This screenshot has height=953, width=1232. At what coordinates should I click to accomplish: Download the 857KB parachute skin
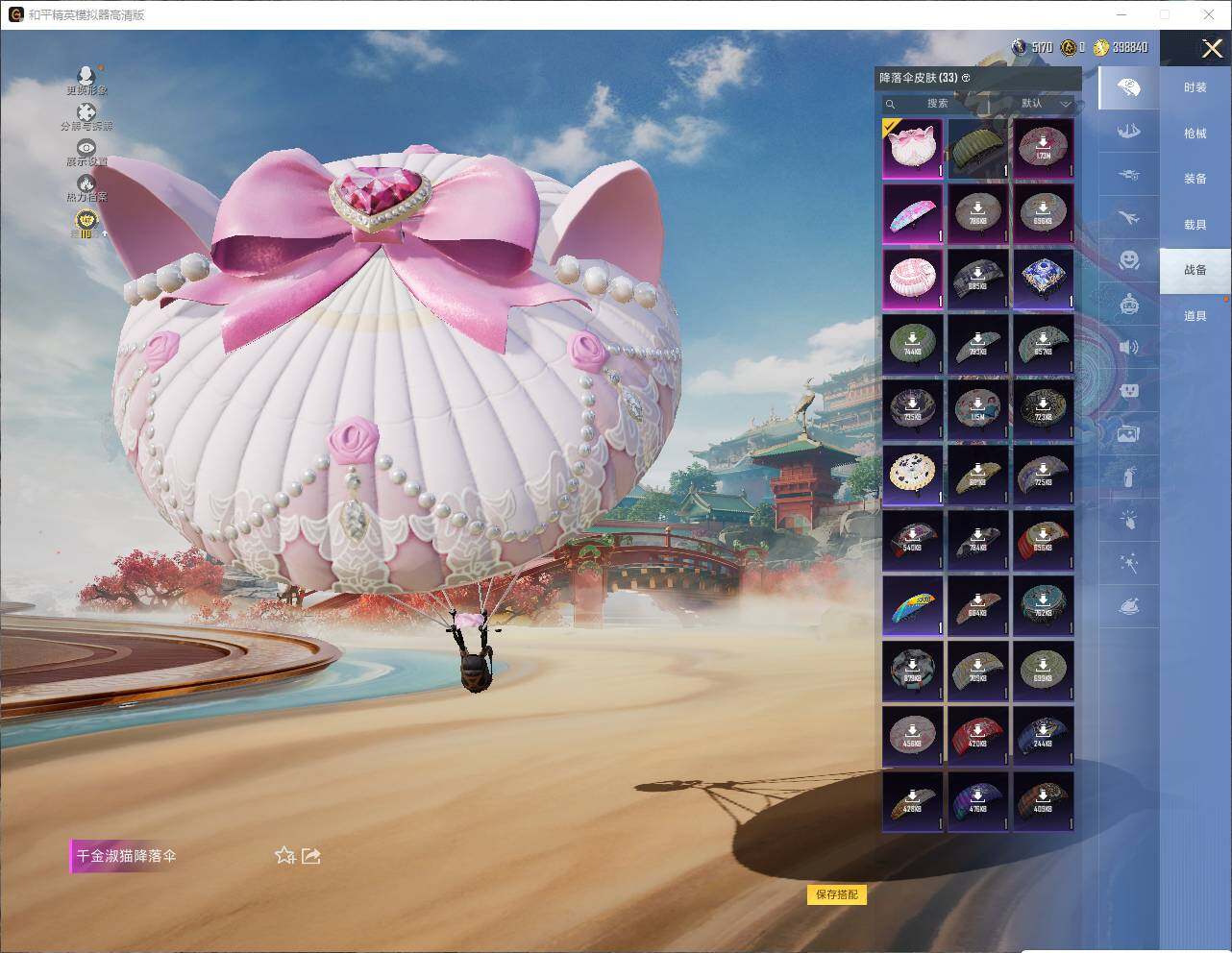click(x=1043, y=344)
